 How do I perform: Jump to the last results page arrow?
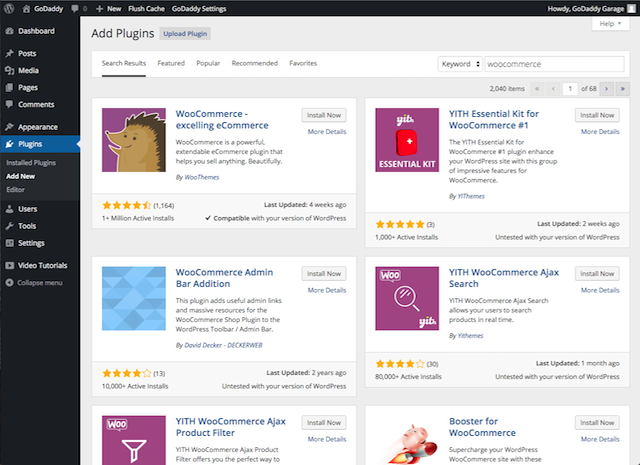(622, 89)
